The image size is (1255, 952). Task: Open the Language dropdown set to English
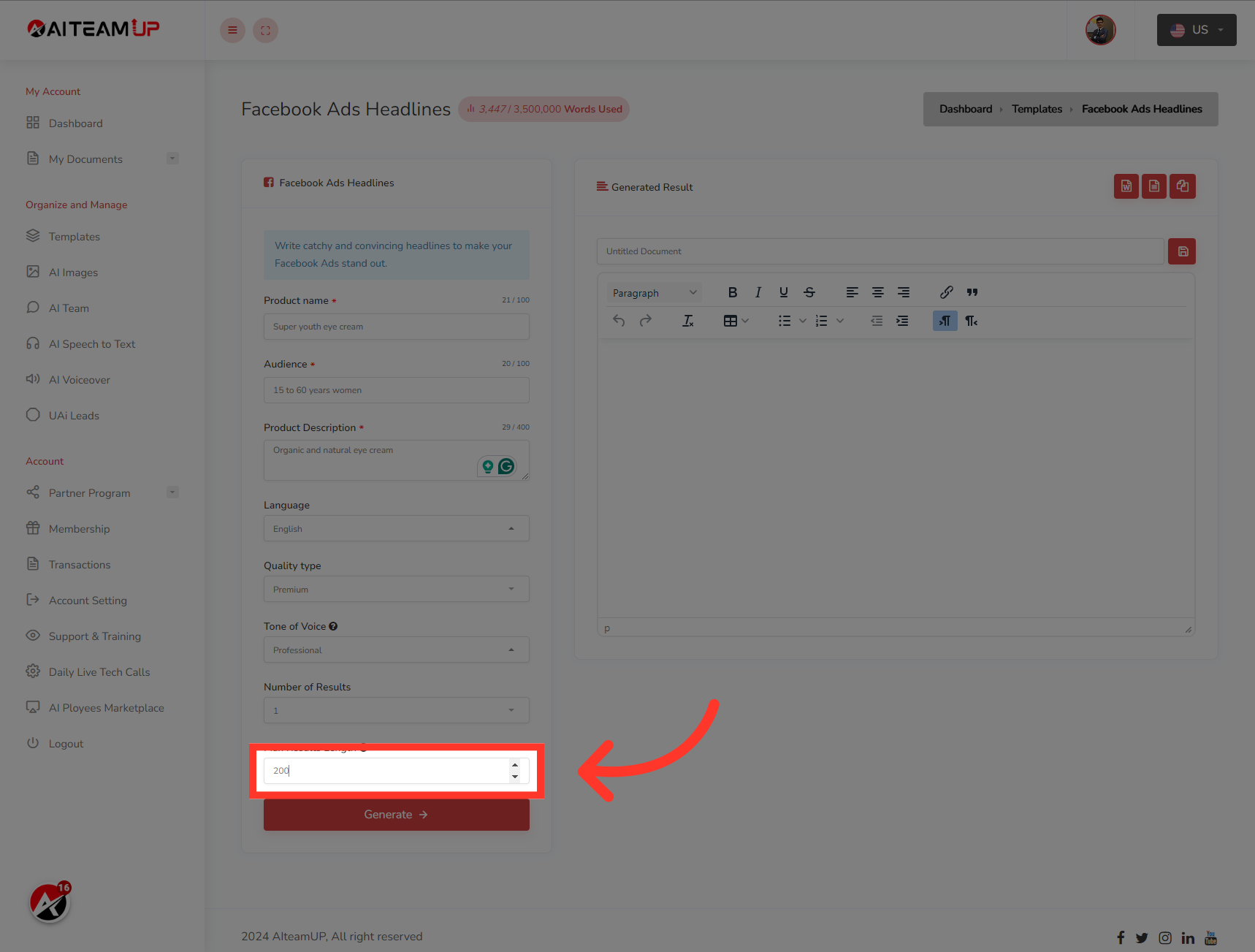(396, 528)
